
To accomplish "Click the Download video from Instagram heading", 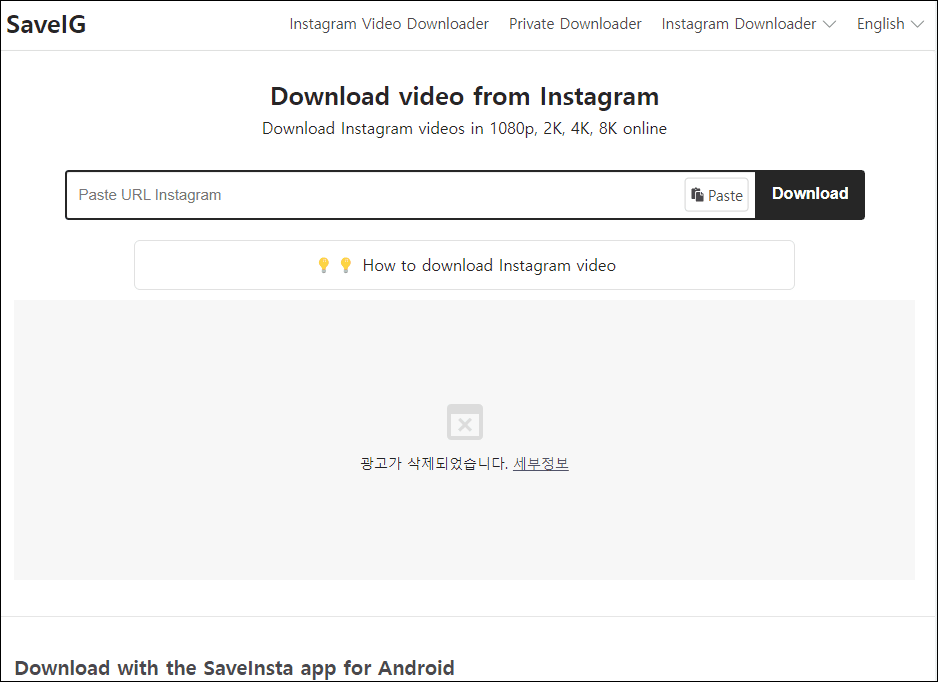I will pos(465,96).
